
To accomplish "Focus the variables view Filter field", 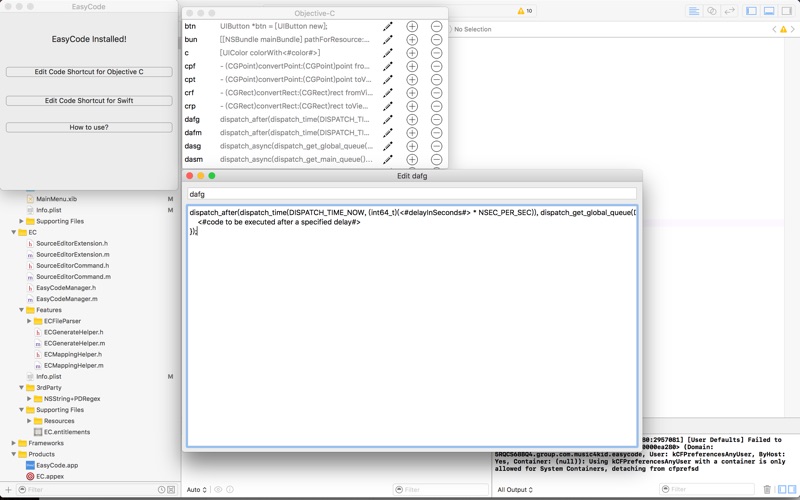I will pos(440,489).
